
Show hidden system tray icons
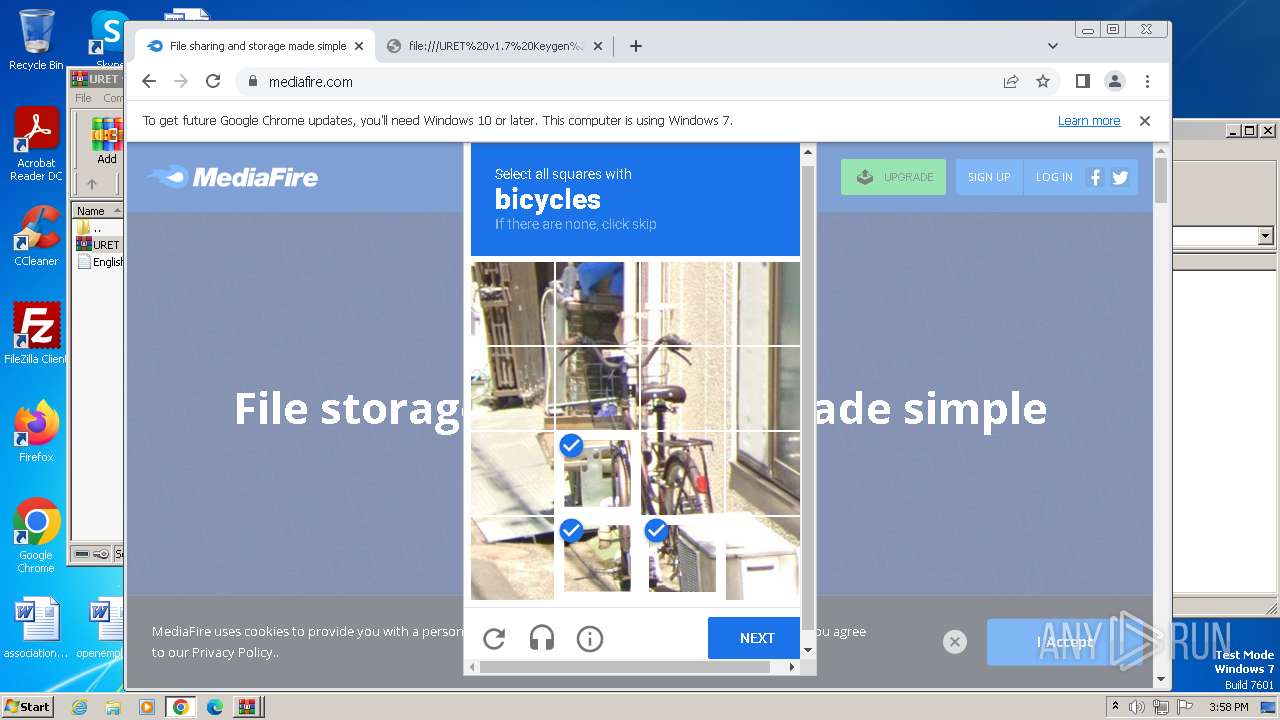click(1115, 707)
